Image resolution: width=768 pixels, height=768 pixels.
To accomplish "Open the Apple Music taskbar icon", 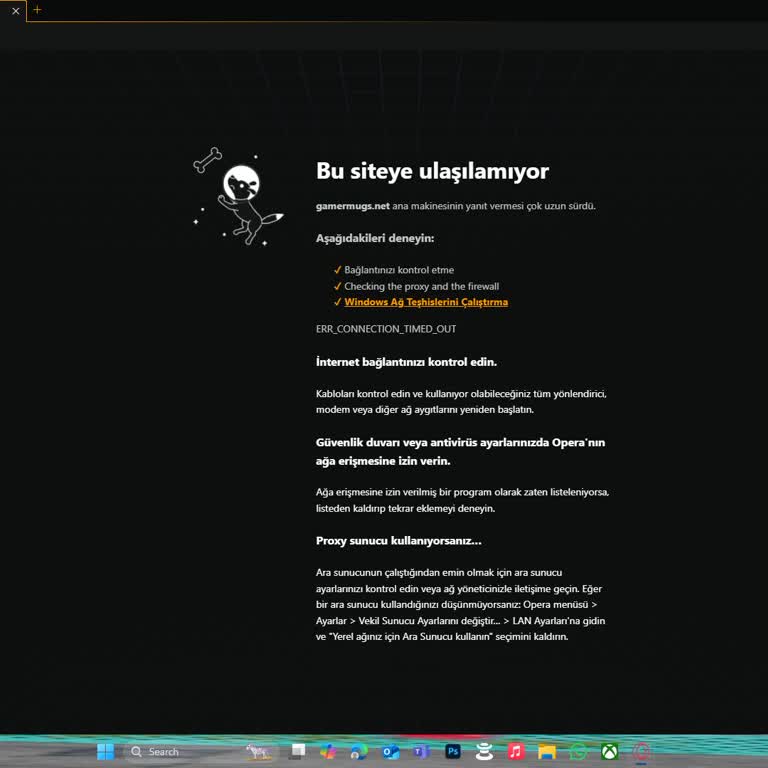I will [515, 751].
